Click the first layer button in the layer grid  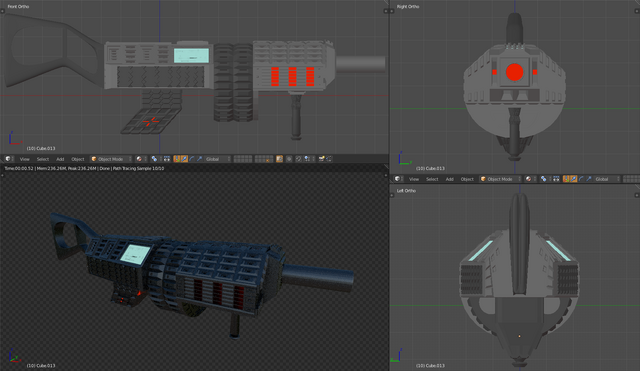coord(236,157)
